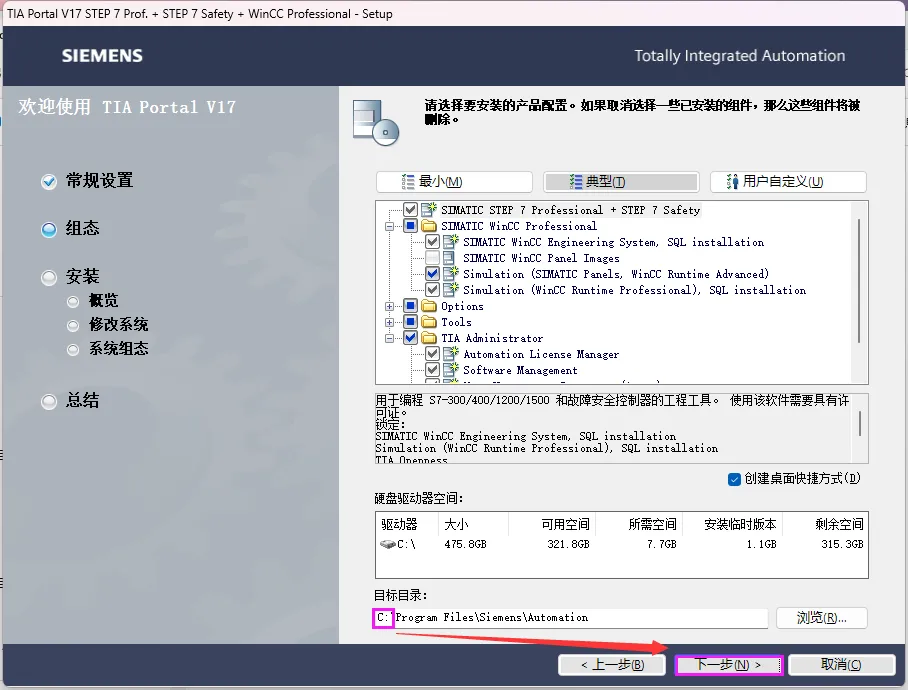908x690 pixels.
Task: Toggle the Tools group checkbox
Action: pos(410,322)
